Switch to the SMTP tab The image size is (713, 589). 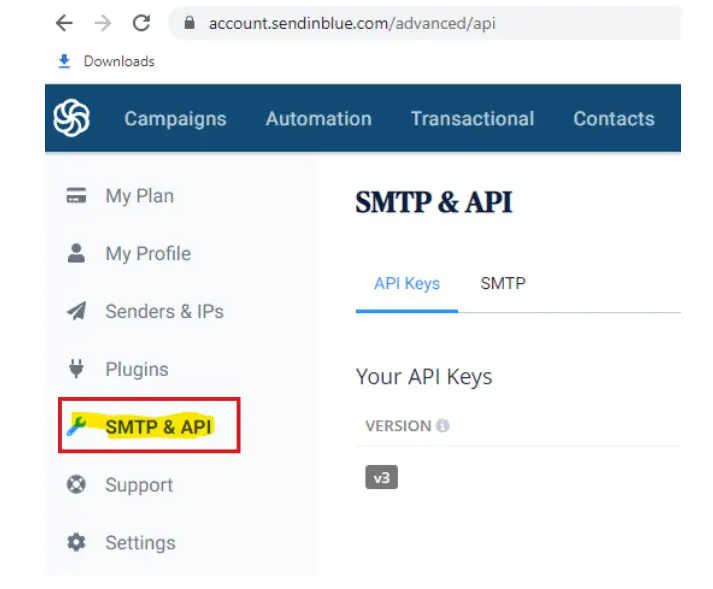click(x=503, y=283)
